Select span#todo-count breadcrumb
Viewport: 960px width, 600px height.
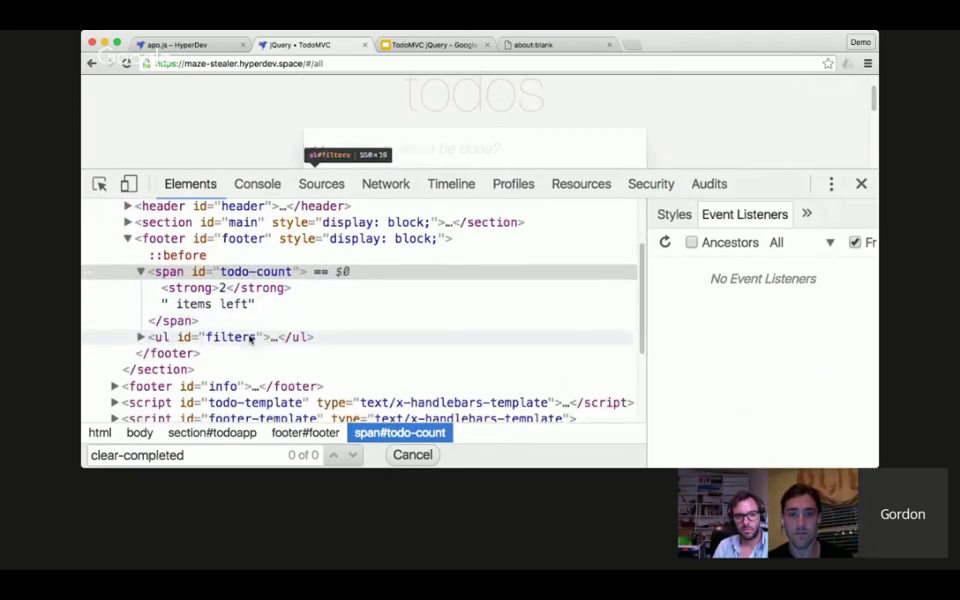coord(400,433)
